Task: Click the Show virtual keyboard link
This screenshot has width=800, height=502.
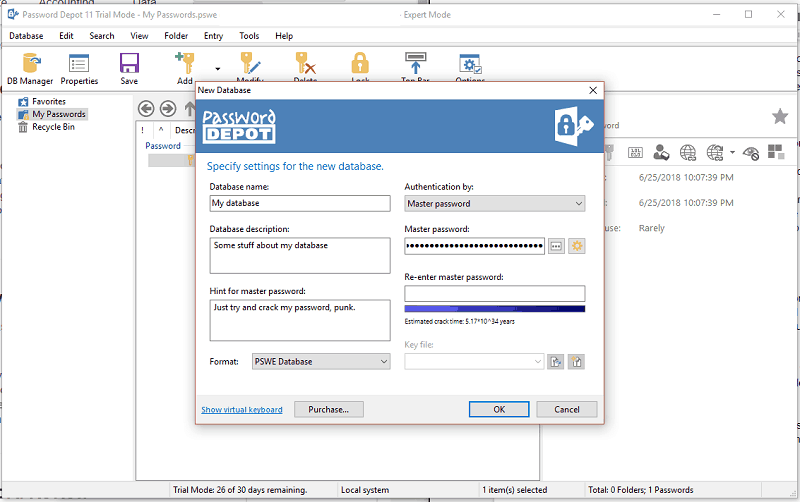Action: coord(242,410)
